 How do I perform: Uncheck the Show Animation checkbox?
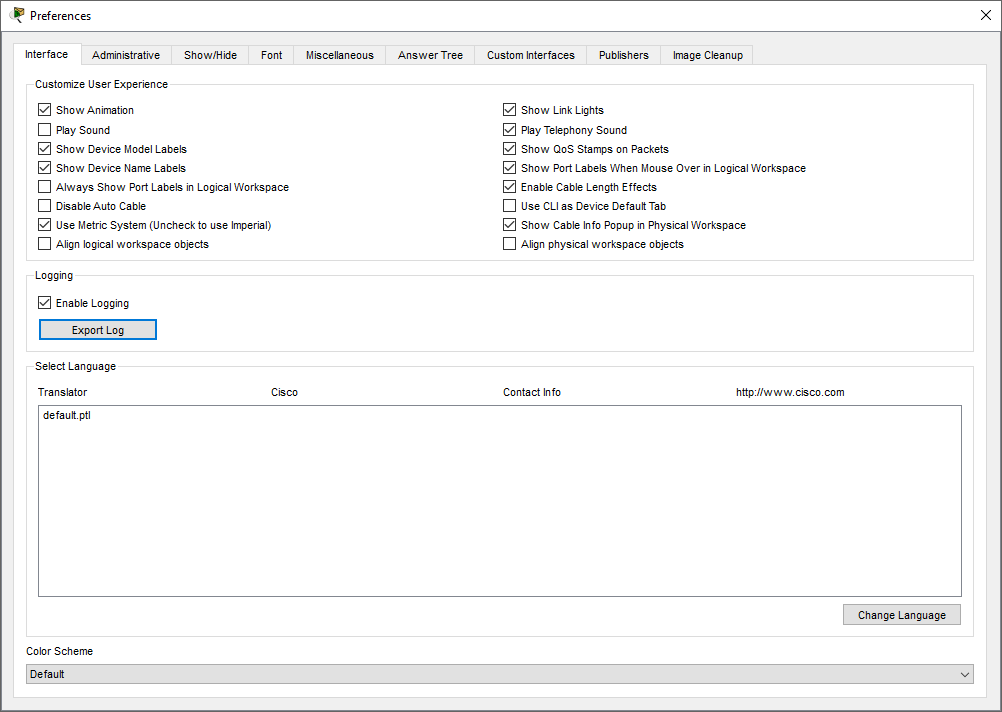[44, 110]
